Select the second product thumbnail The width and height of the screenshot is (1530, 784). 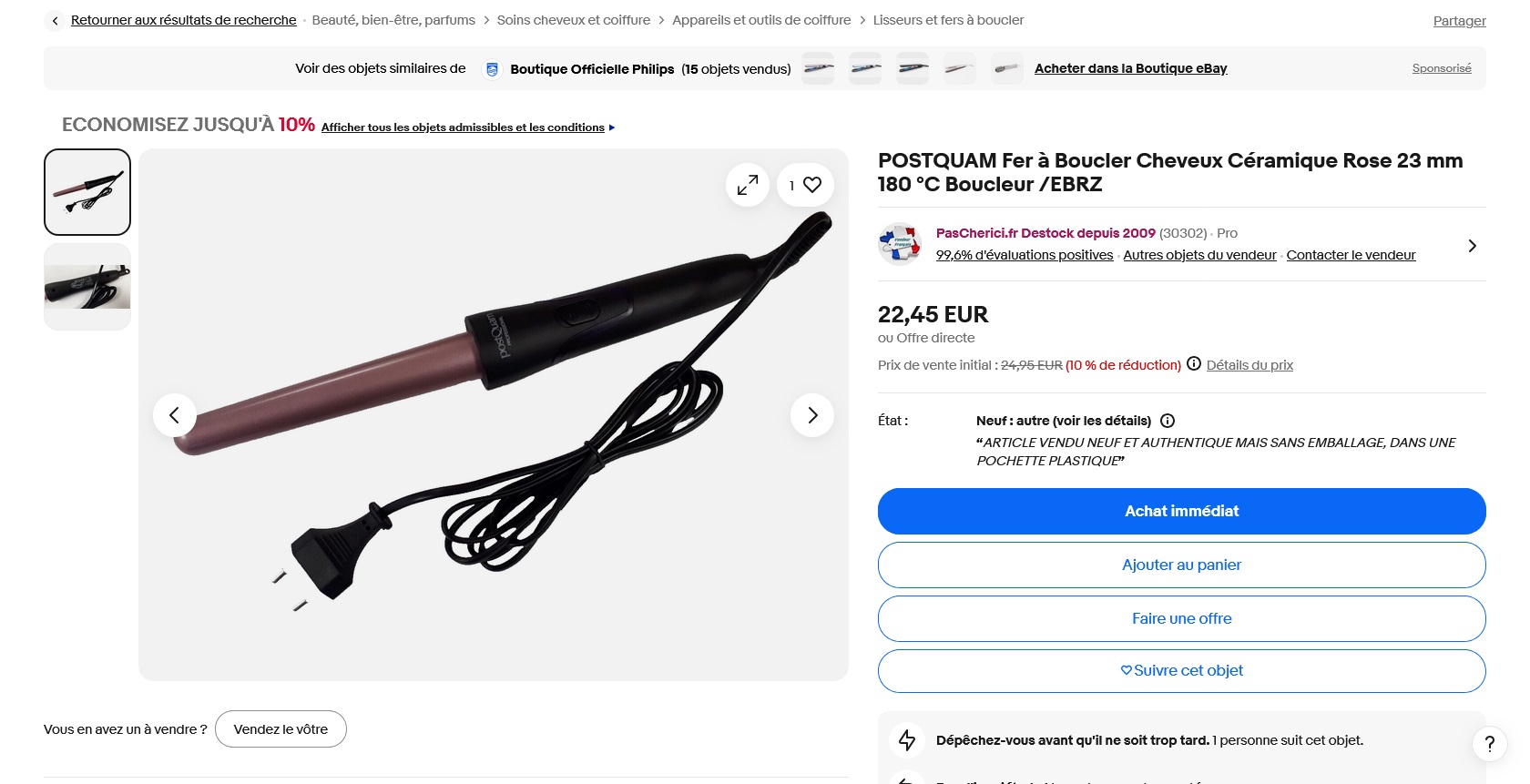pos(87,287)
